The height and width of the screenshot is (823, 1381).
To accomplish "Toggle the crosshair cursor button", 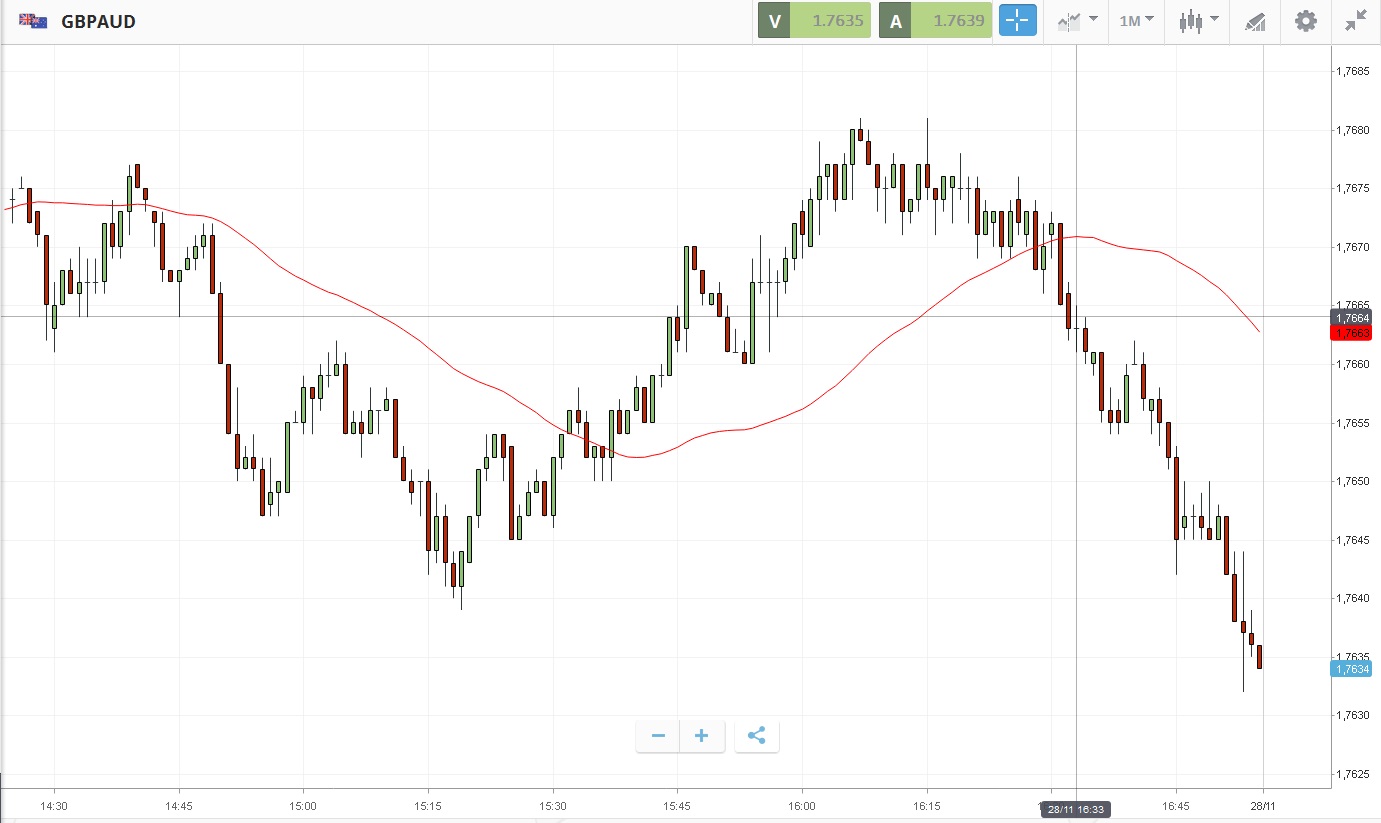I will click(1017, 21).
